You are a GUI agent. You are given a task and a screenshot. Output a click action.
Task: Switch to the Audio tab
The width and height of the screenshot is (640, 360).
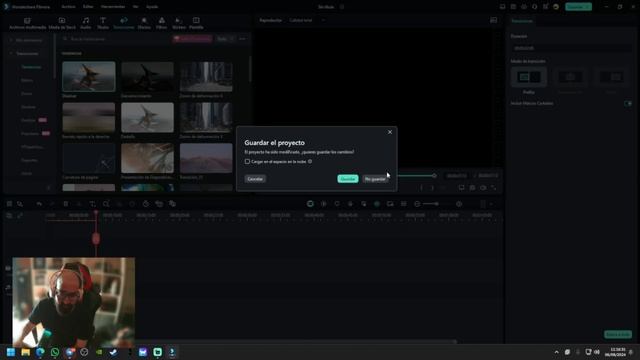86,23
